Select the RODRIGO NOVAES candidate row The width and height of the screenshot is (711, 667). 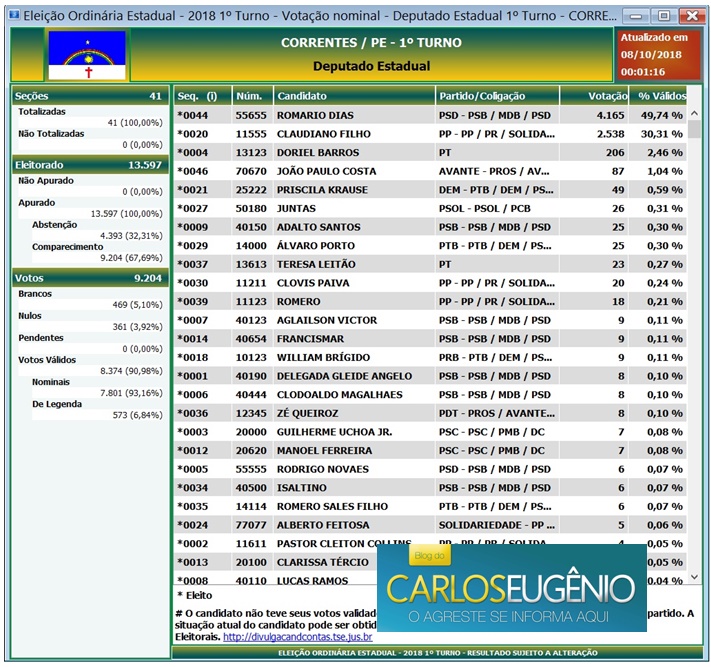(x=430, y=469)
